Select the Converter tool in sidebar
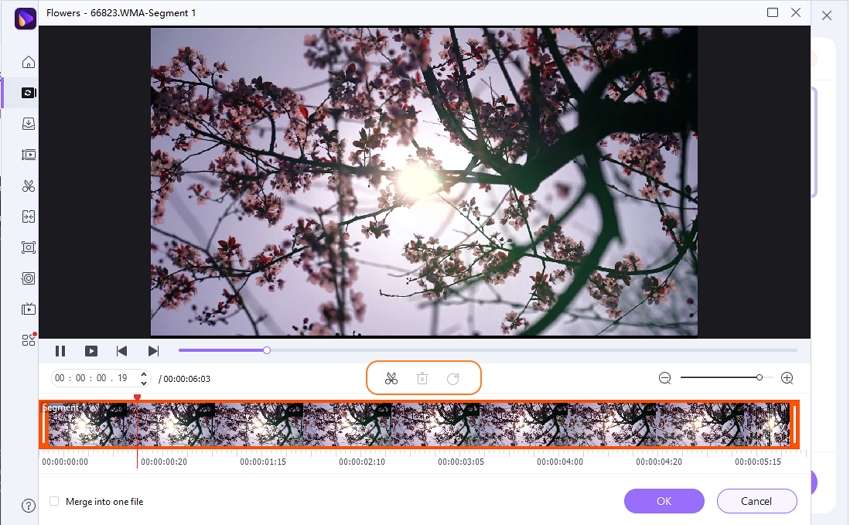The height and width of the screenshot is (525, 850). [x=29, y=93]
